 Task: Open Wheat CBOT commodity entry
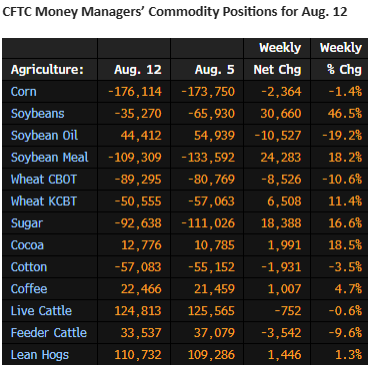[44, 179]
